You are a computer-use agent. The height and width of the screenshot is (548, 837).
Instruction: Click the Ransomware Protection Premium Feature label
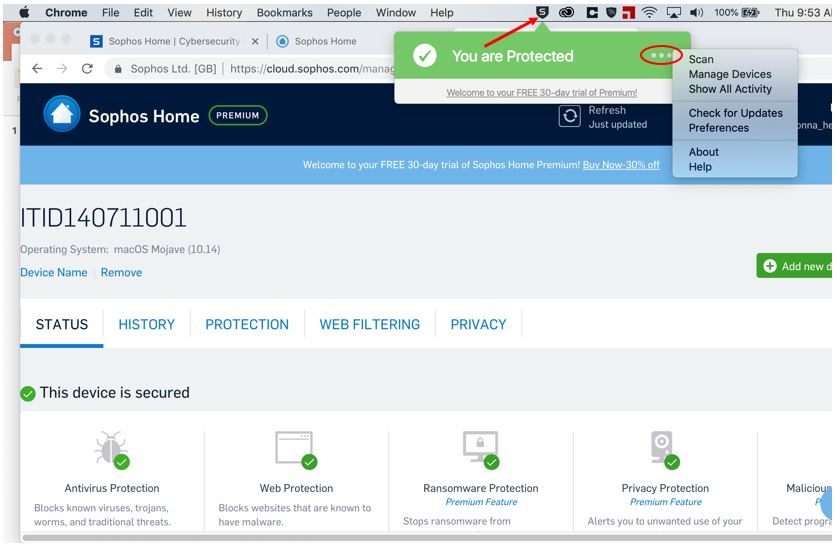(481, 502)
